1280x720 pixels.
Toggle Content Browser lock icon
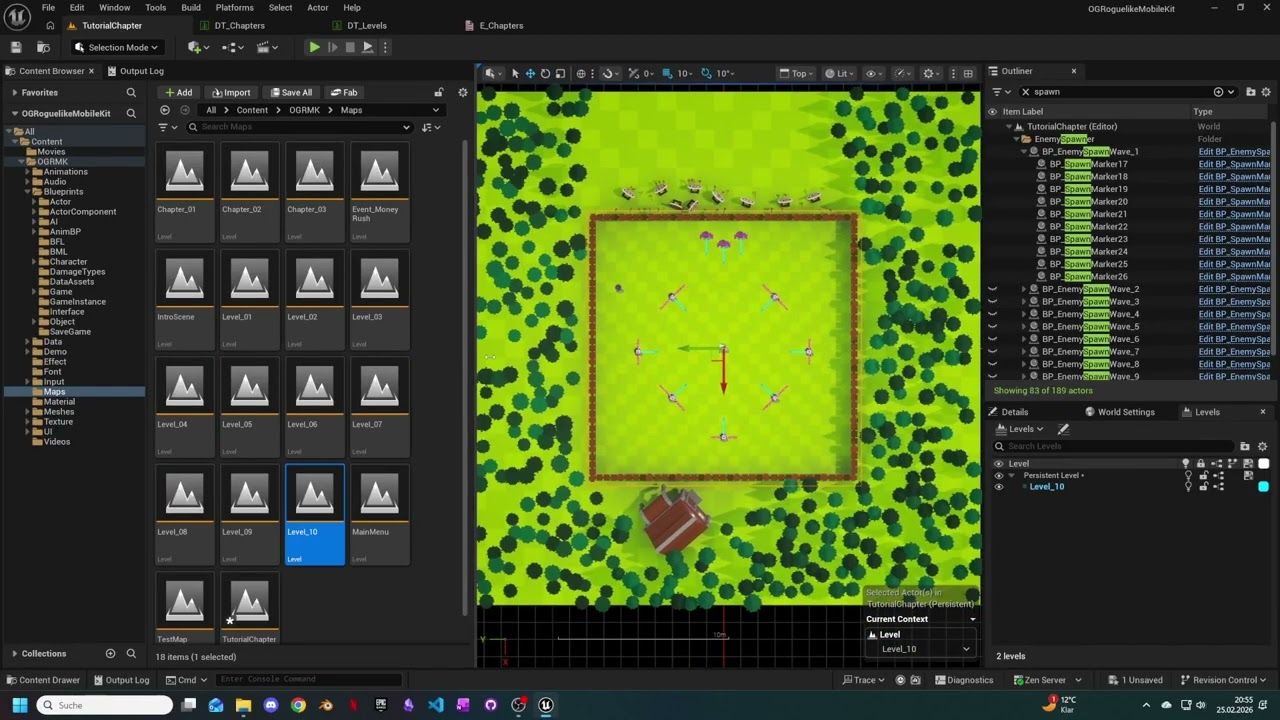pos(438,92)
